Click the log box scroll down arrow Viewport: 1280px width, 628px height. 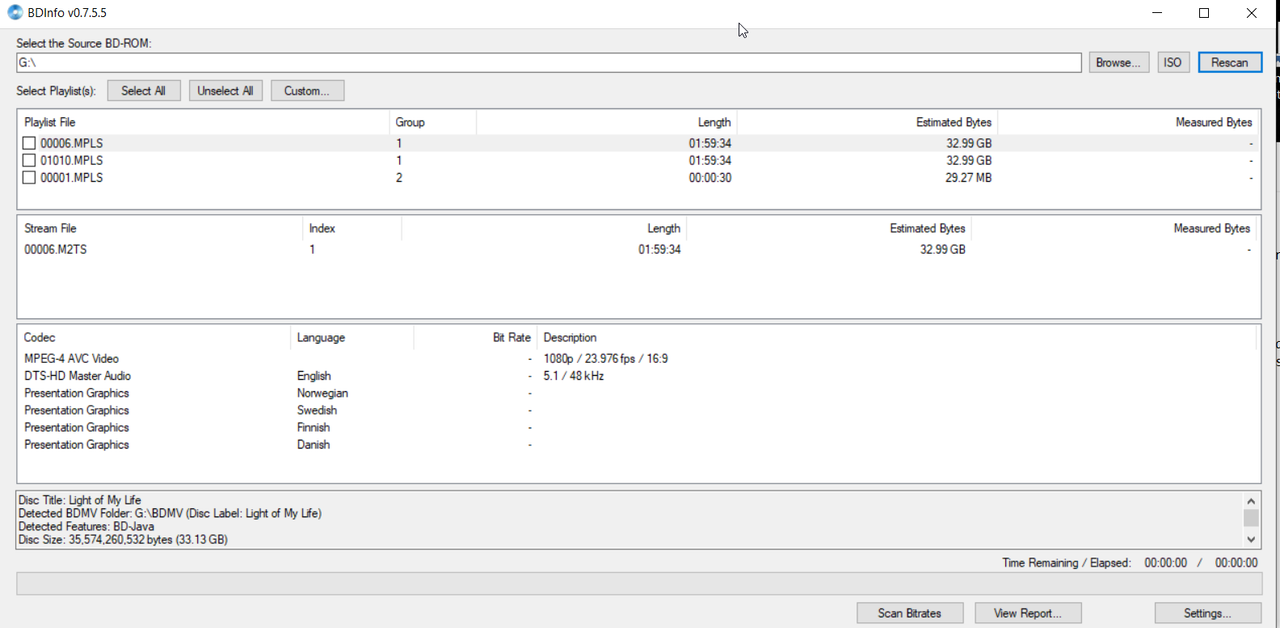pos(1251,539)
